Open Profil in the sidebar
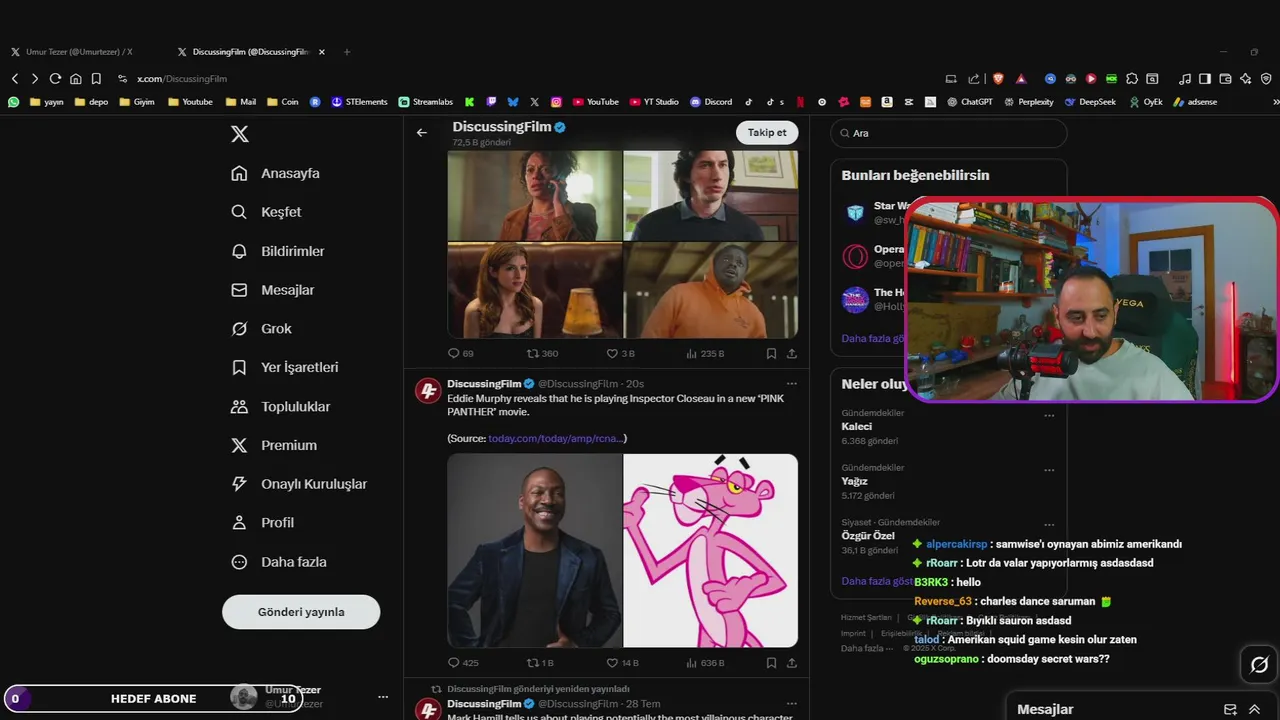The height and width of the screenshot is (720, 1280). tap(262, 522)
